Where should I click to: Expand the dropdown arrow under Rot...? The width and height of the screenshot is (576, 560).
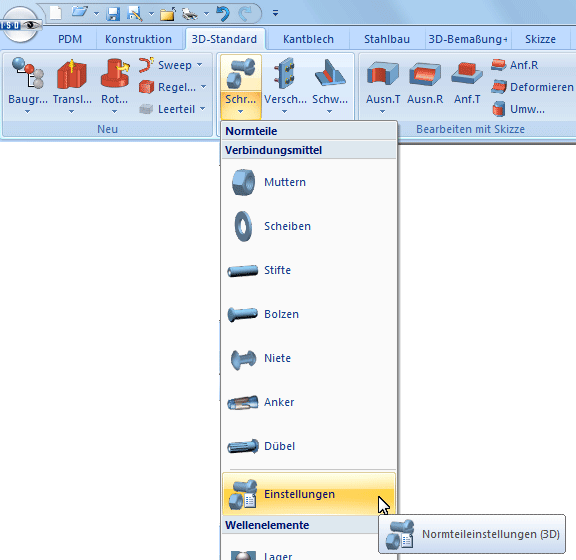tap(114, 111)
